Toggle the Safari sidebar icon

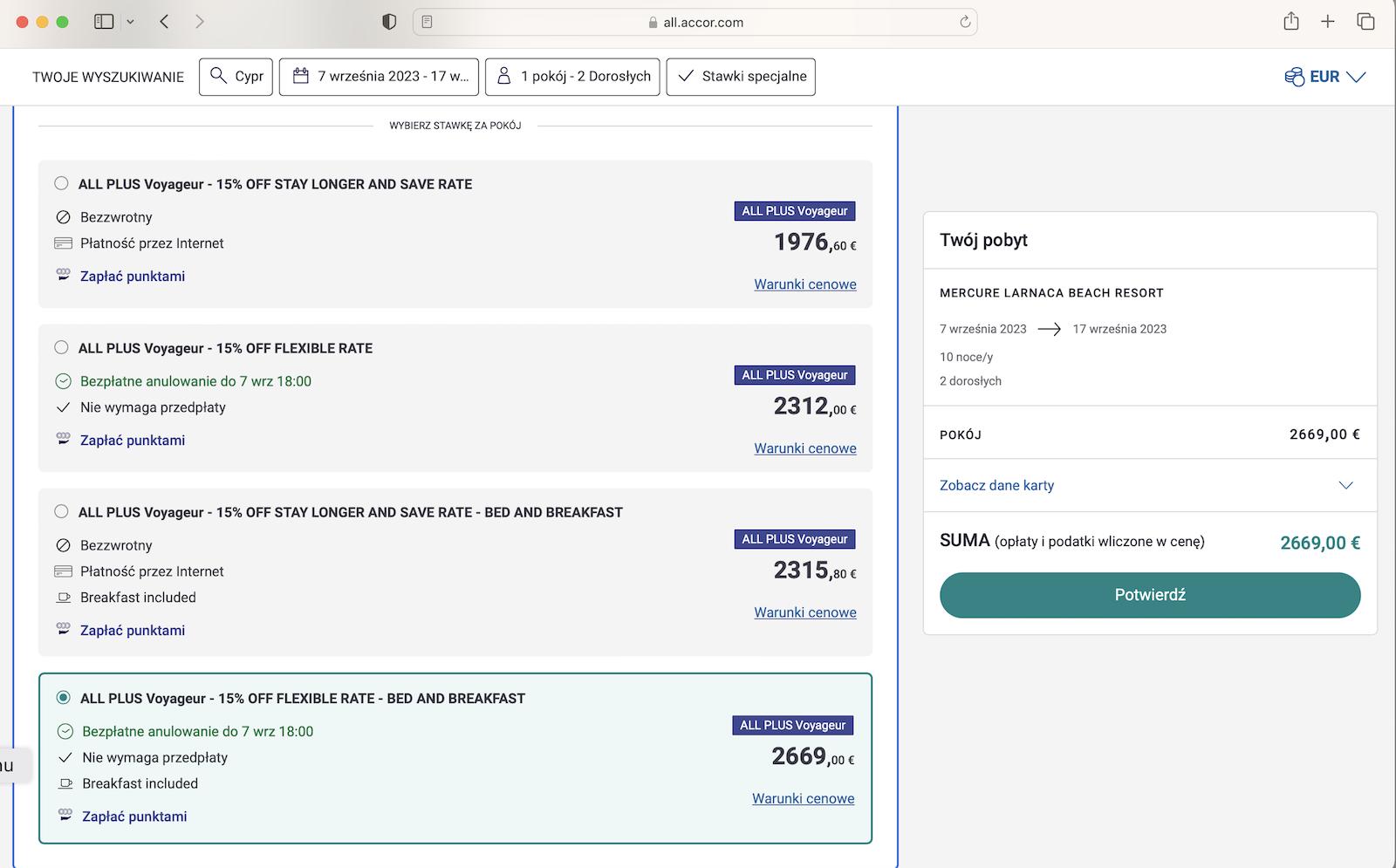tap(104, 22)
